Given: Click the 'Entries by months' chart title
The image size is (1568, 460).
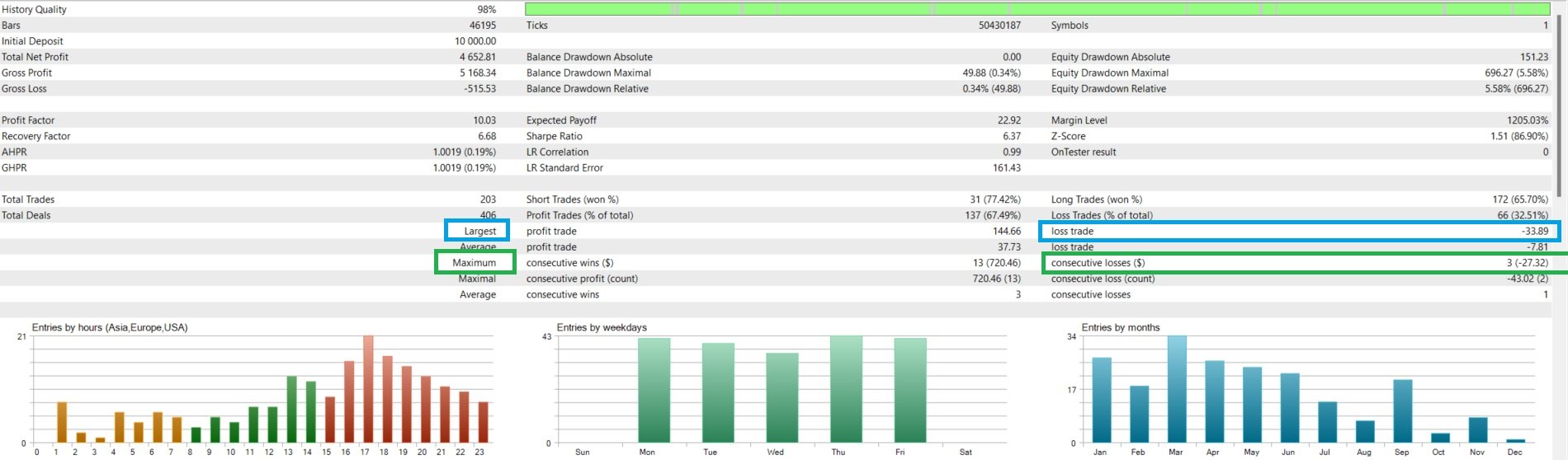Looking at the screenshot, I should tap(1121, 327).
